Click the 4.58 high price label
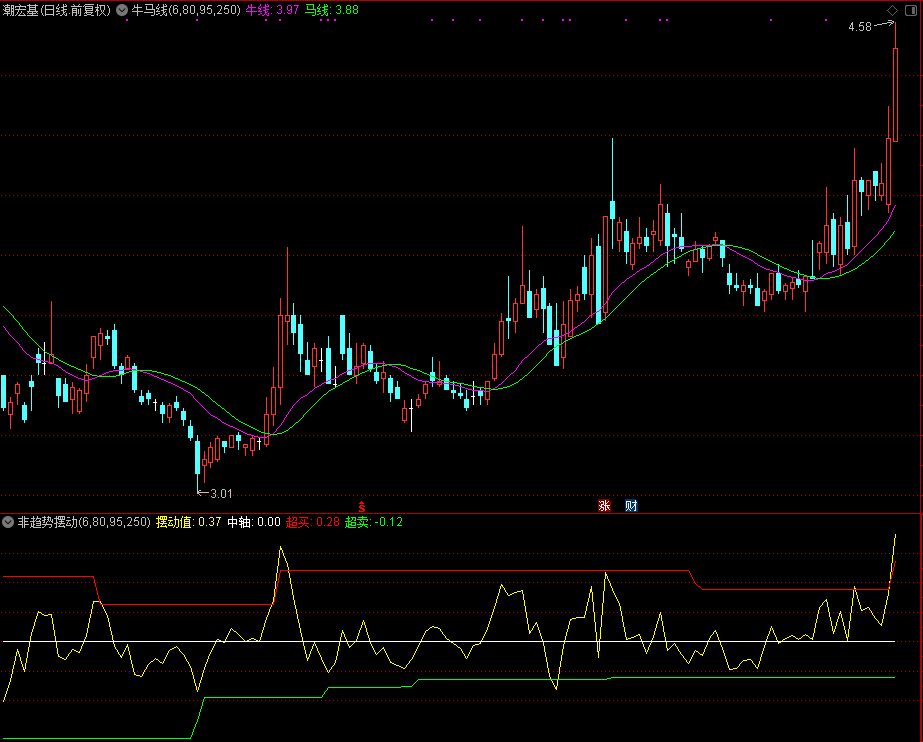The width and height of the screenshot is (923, 742). click(859, 27)
